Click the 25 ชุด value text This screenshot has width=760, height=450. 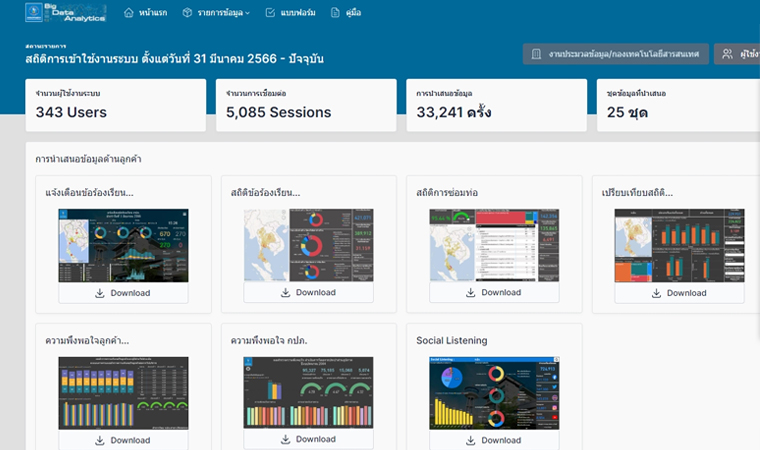[x=627, y=112]
